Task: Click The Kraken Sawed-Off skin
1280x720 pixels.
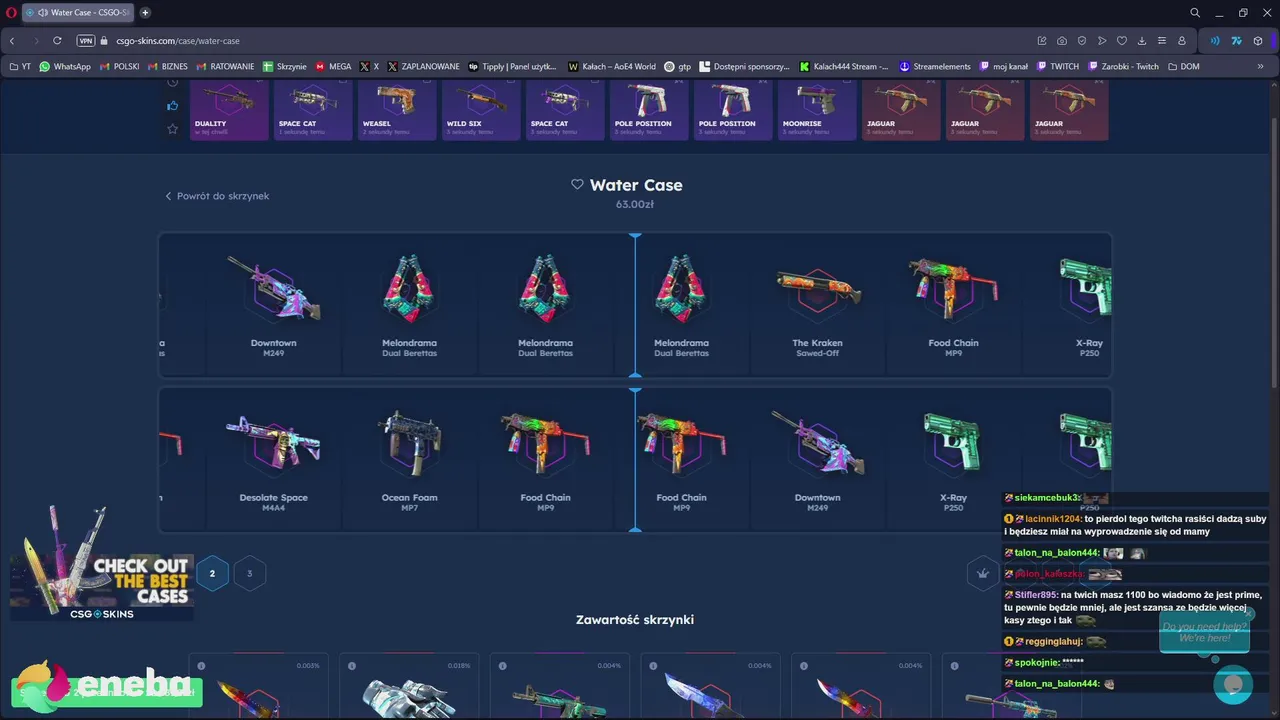Action: 818,305
